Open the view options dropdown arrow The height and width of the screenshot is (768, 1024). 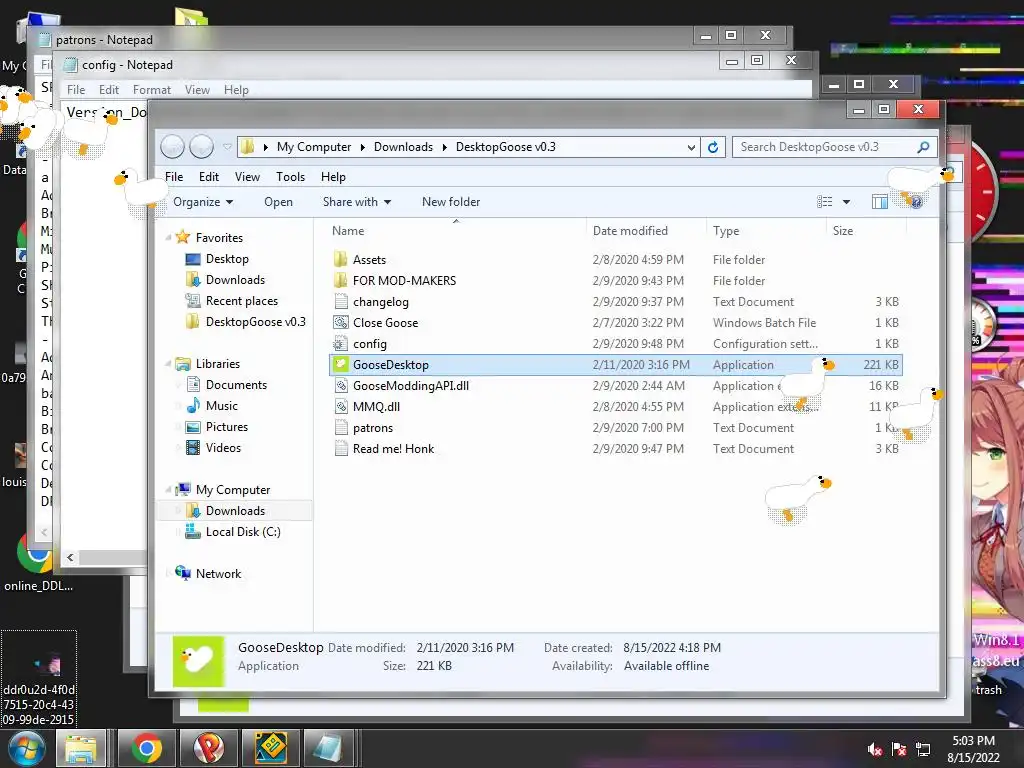pos(846,202)
